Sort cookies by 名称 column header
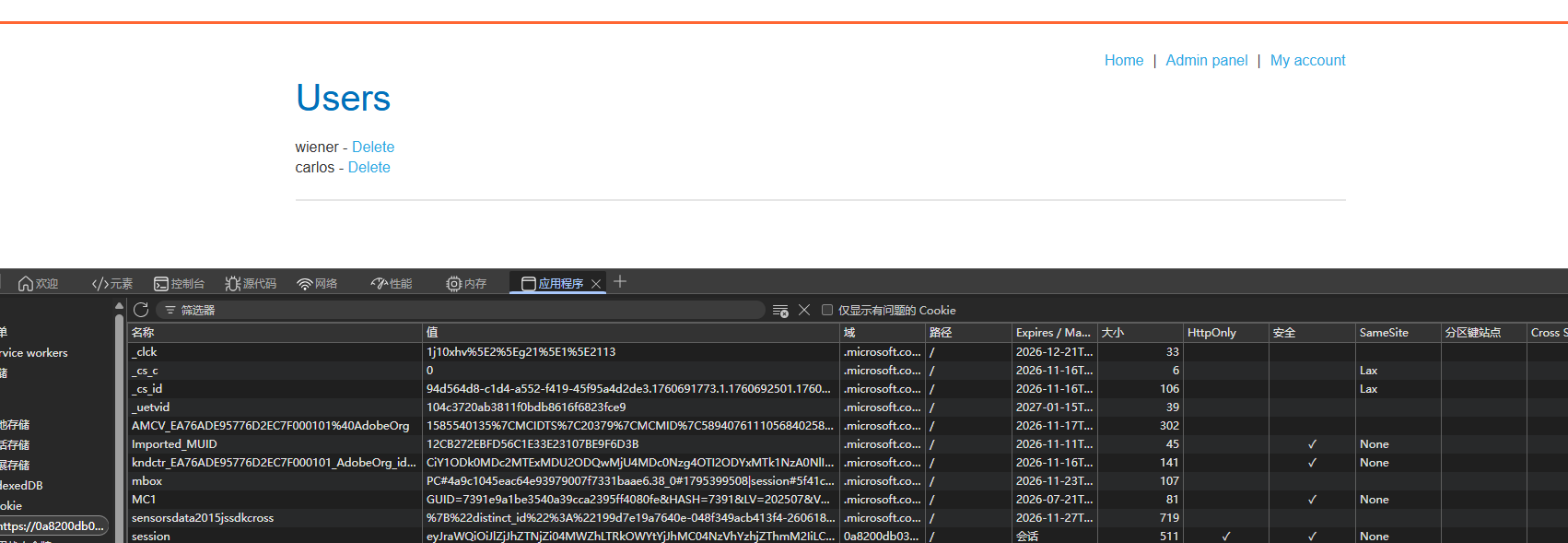The width and height of the screenshot is (1568, 543). click(x=275, y=333)
